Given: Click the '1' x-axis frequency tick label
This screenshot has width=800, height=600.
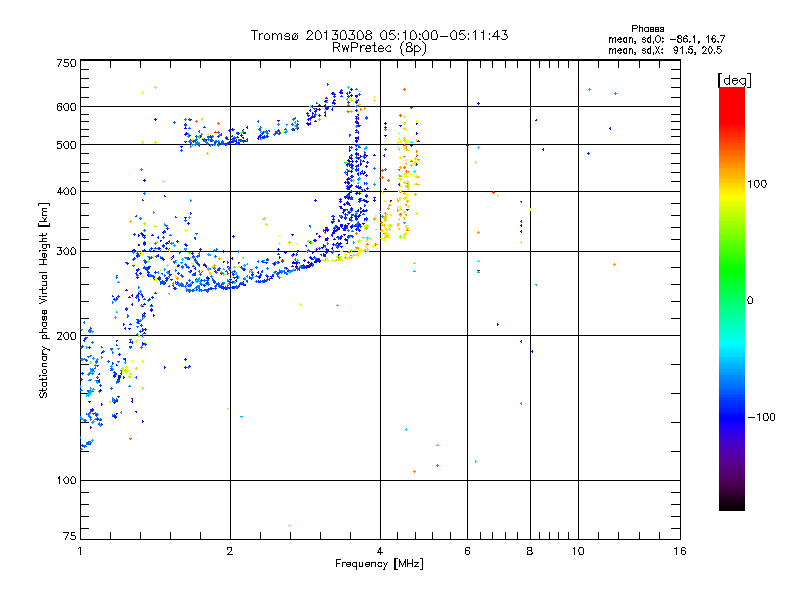Looking at the screenshot, I should pyautogui.click(x=80, y=551).
